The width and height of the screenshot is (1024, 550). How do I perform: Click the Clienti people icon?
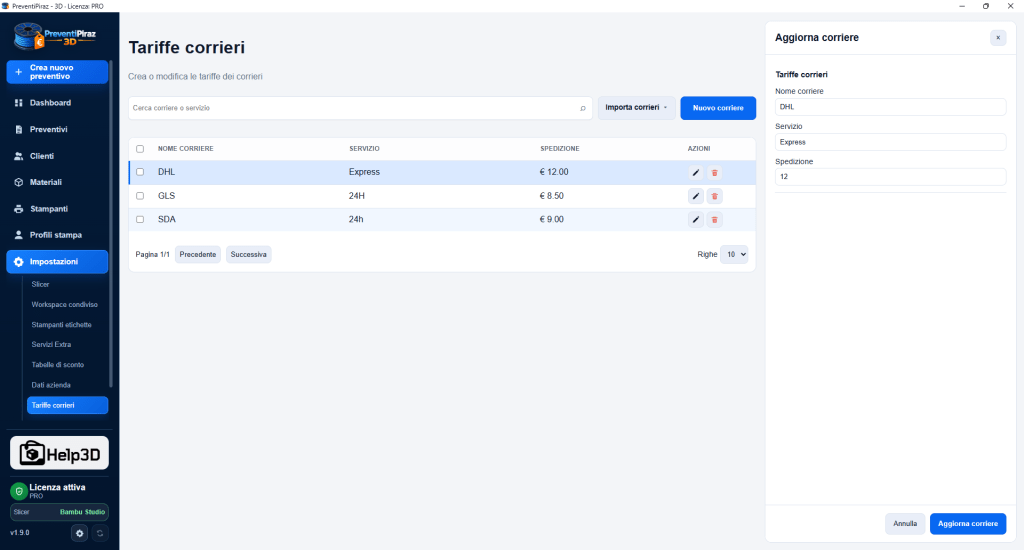click(18, 156)
